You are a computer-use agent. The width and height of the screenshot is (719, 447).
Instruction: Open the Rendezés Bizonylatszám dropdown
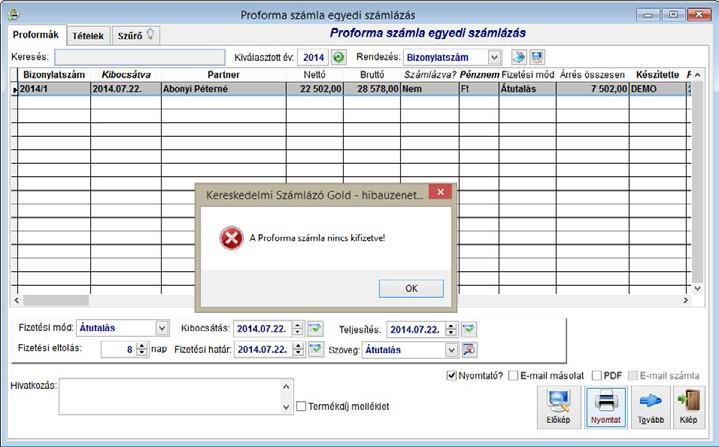point(494,58)
